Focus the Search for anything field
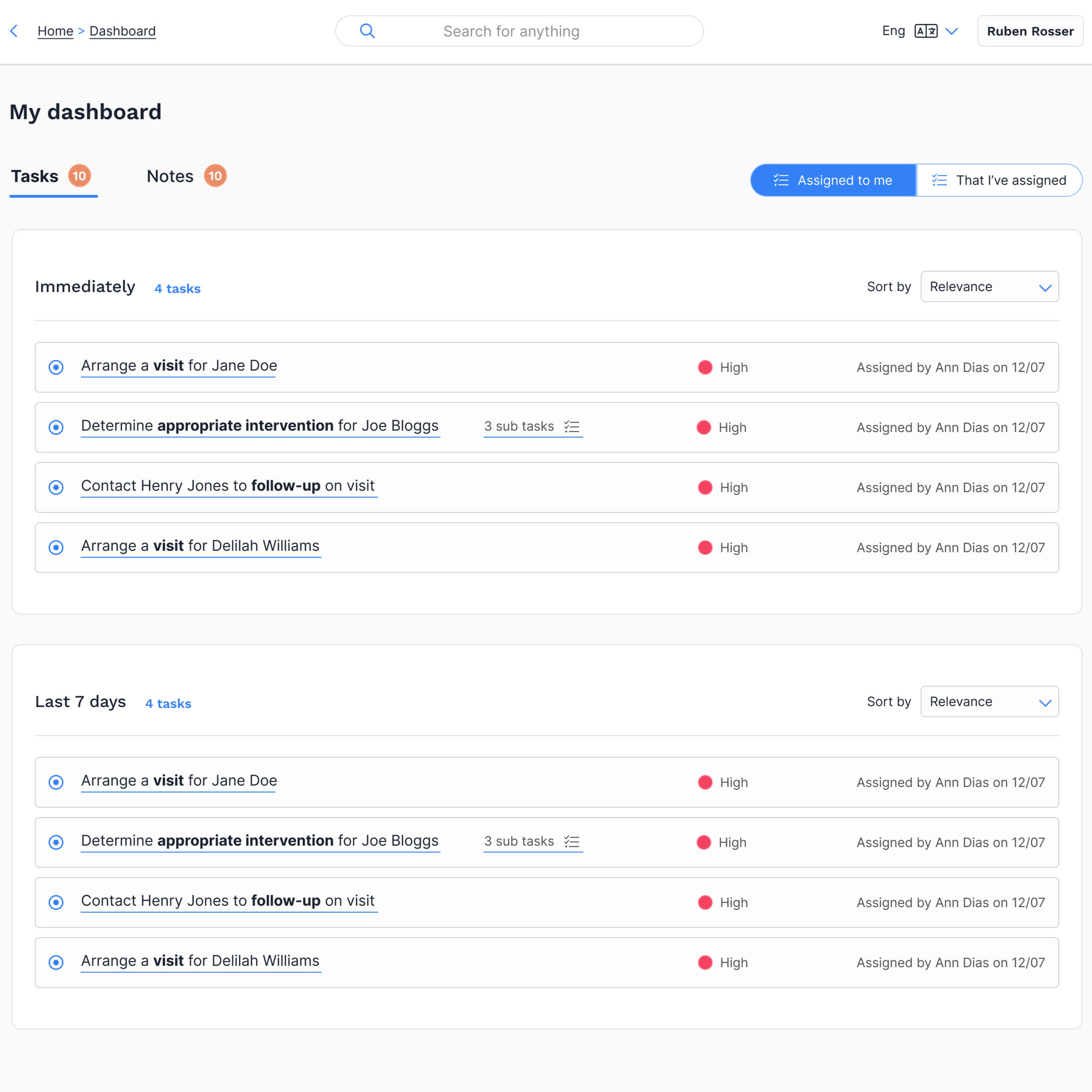 511,31
